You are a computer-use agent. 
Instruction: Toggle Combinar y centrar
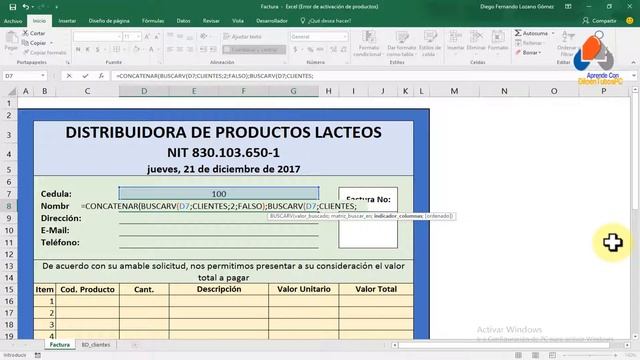(x=254, y=49)
